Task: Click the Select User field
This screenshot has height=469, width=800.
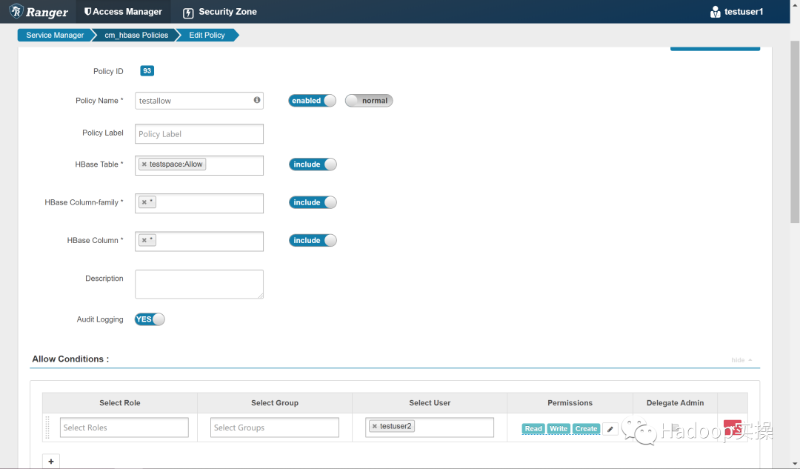Action: (430, 428)
